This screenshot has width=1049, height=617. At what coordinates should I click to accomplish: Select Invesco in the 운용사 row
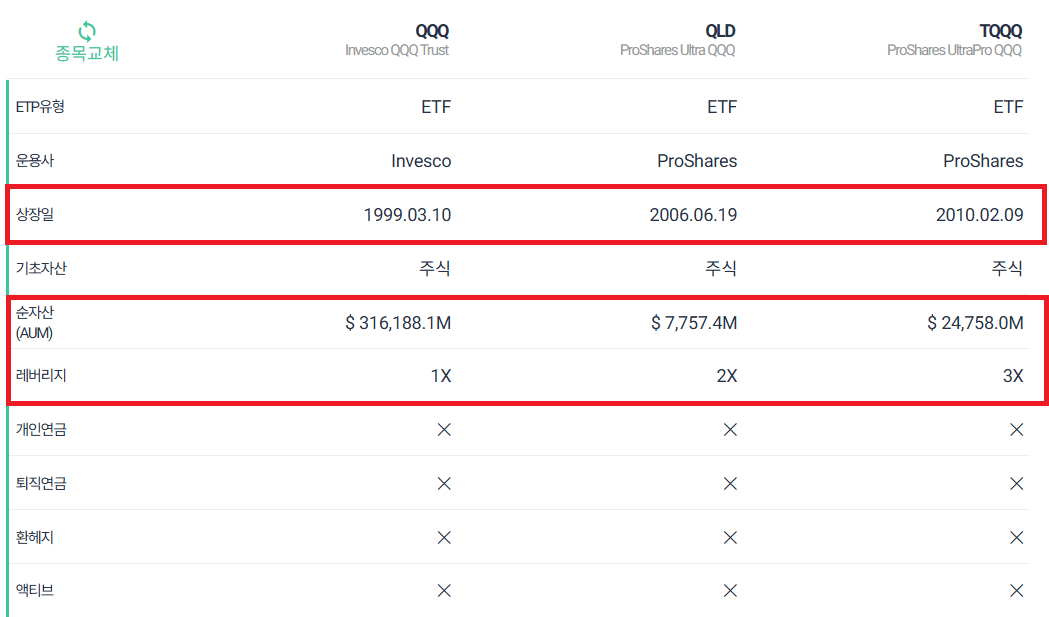[x=421, y=161]
